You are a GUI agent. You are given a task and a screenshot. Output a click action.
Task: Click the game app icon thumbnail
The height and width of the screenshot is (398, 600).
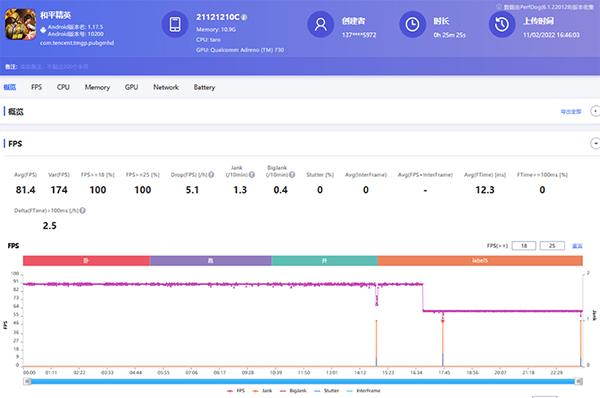[x=20, y=24]
